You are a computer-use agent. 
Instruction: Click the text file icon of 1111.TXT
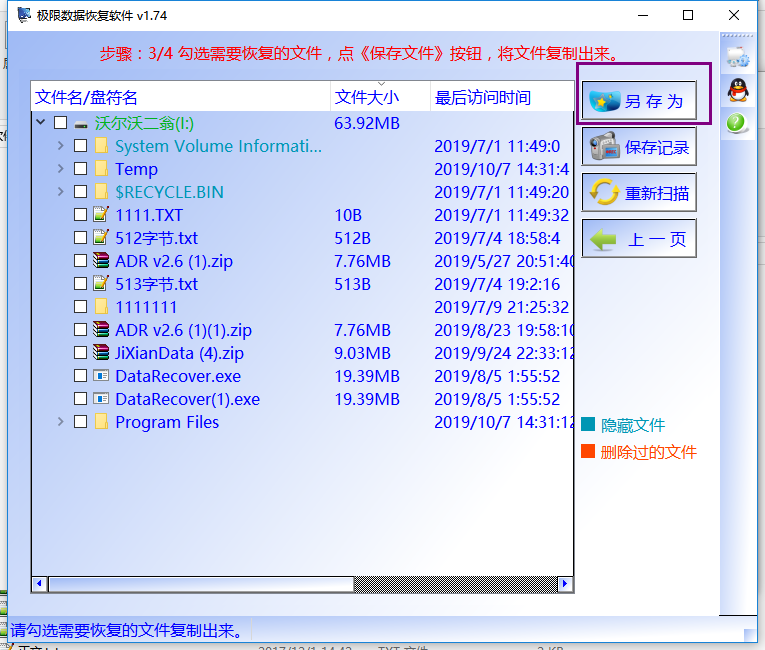pos(101,214)
